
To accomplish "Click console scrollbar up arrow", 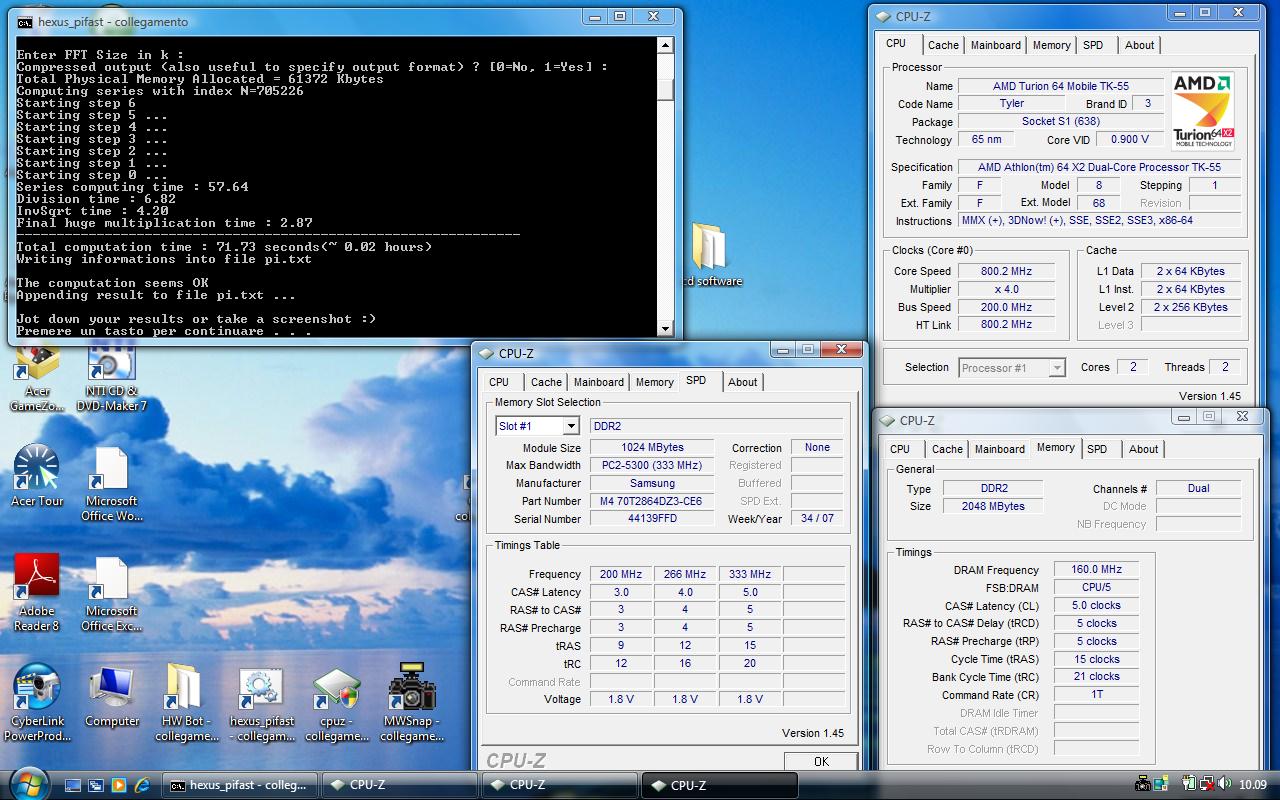I will click(665, 46).
